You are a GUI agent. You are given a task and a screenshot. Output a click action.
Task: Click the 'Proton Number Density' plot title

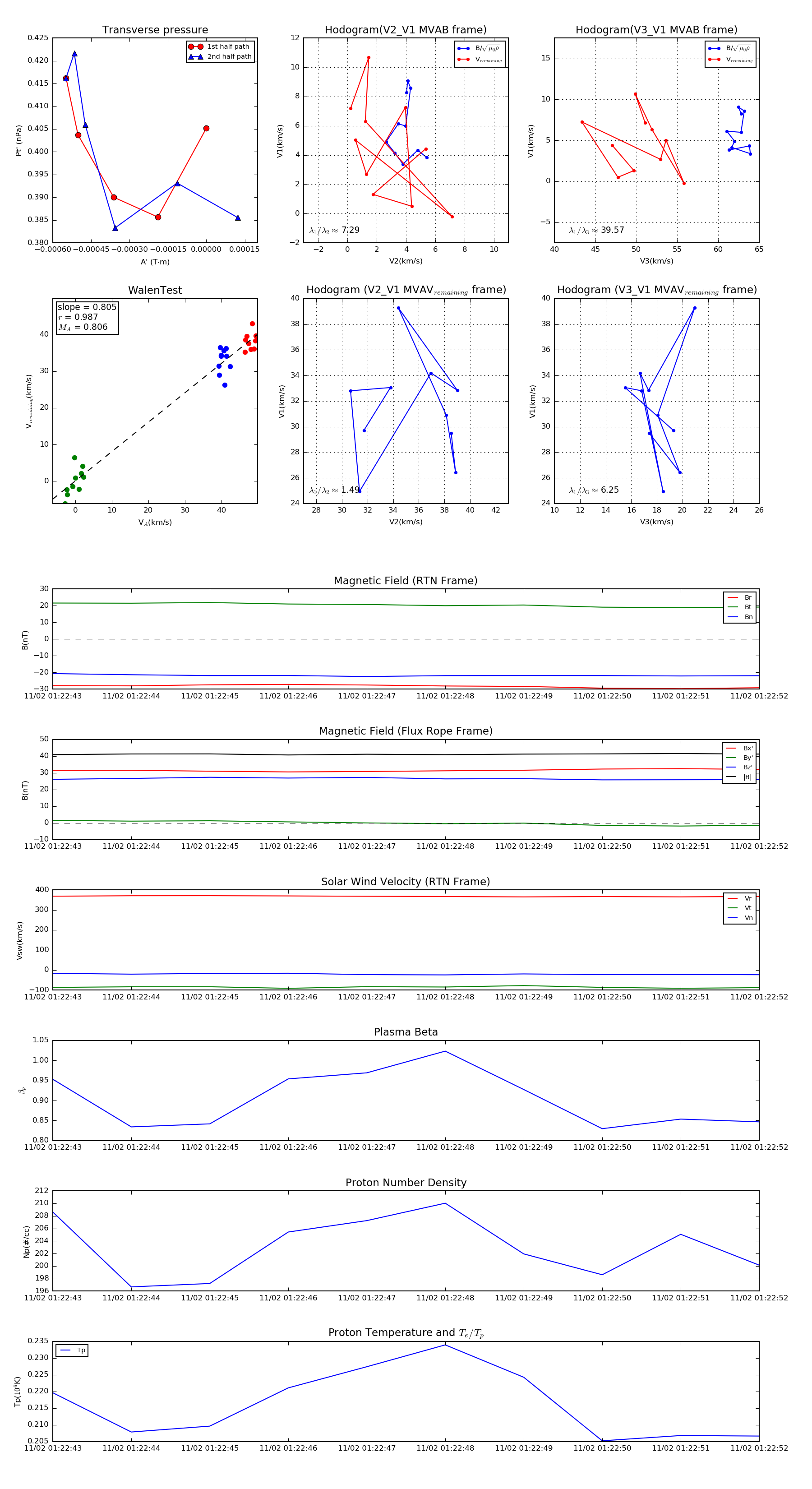coord(406,1183)
